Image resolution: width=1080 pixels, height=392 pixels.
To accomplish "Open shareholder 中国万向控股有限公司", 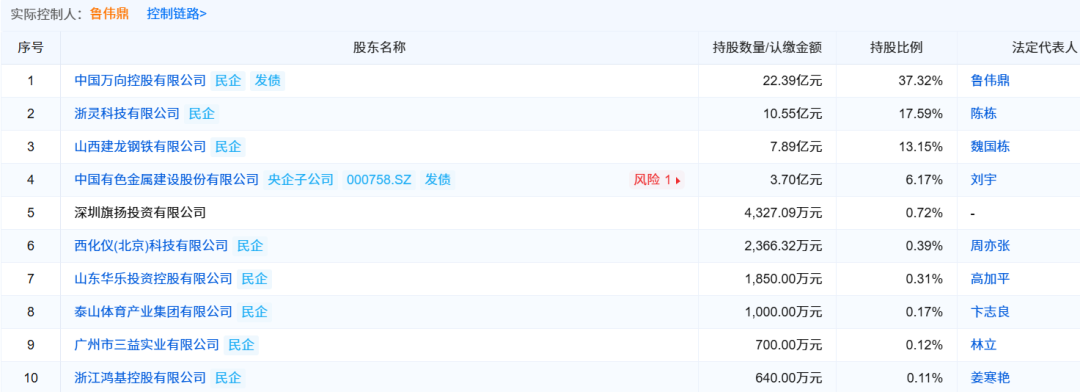I will pos(140,81).
